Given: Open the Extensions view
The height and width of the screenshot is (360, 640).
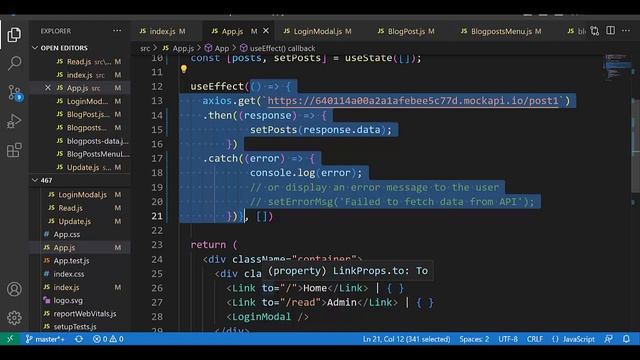Looking at the screenshot, I should click(14, 150).
